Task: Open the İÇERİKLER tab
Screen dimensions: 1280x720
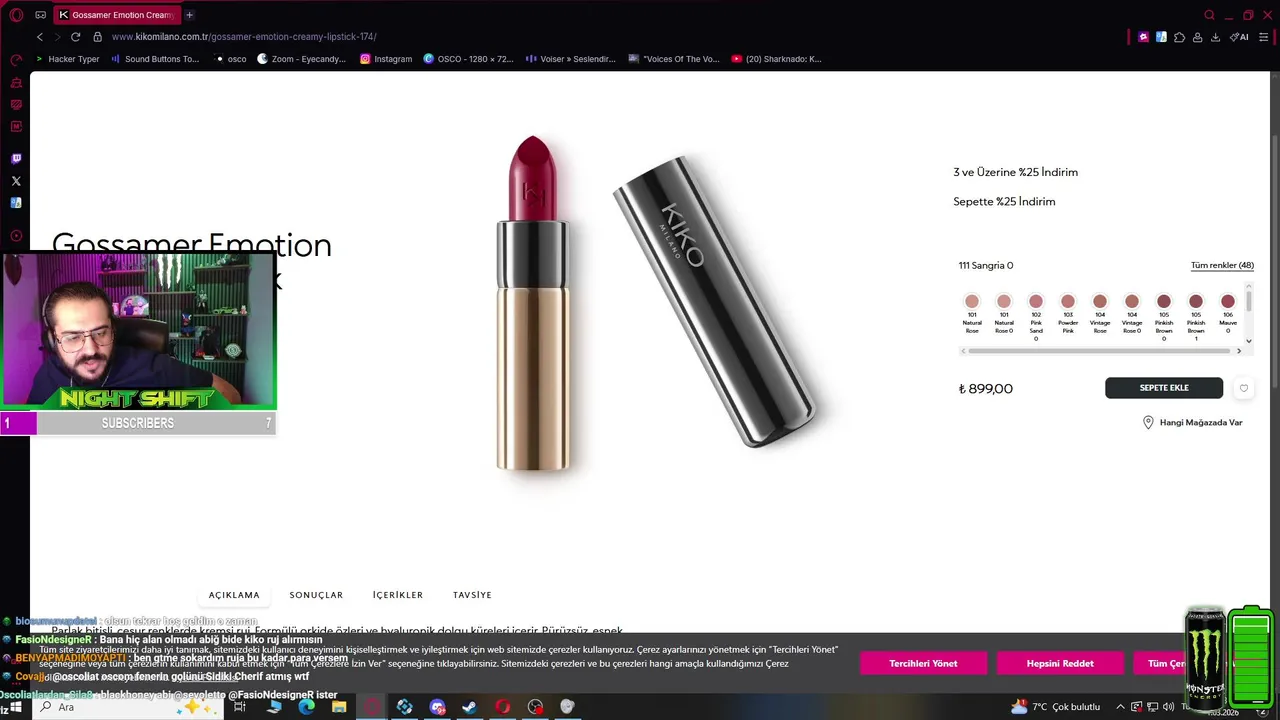Action: click(398, 595)
